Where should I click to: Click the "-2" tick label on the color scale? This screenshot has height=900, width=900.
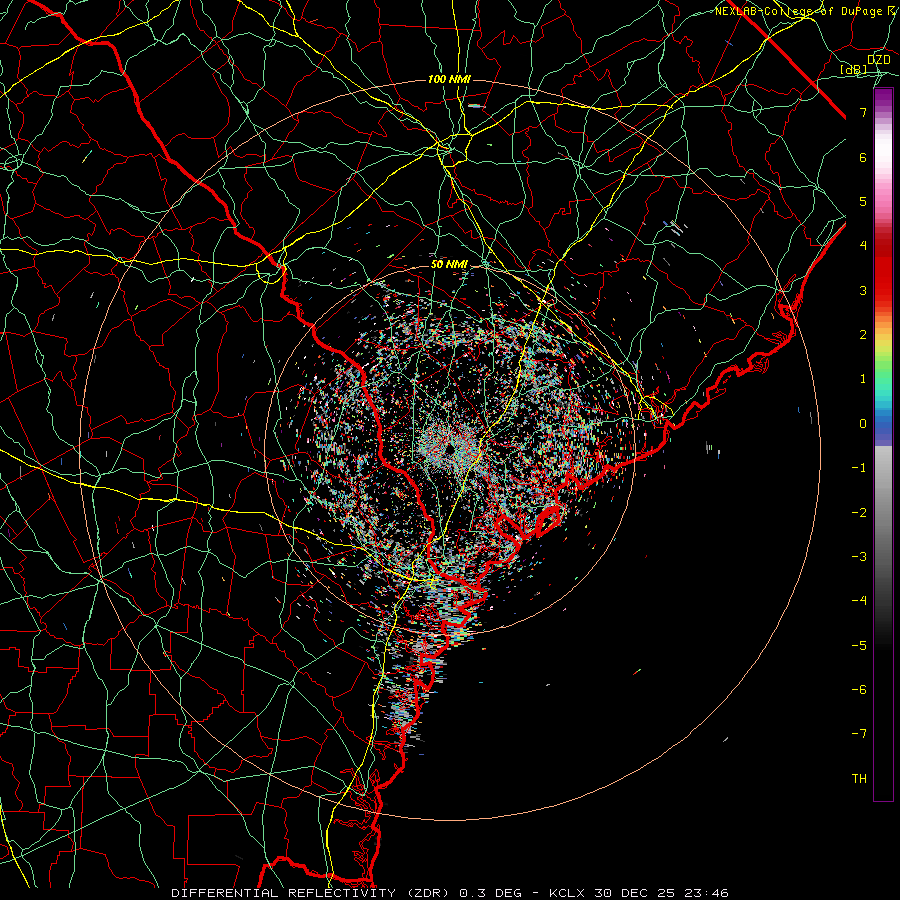(x=859, y=513)
